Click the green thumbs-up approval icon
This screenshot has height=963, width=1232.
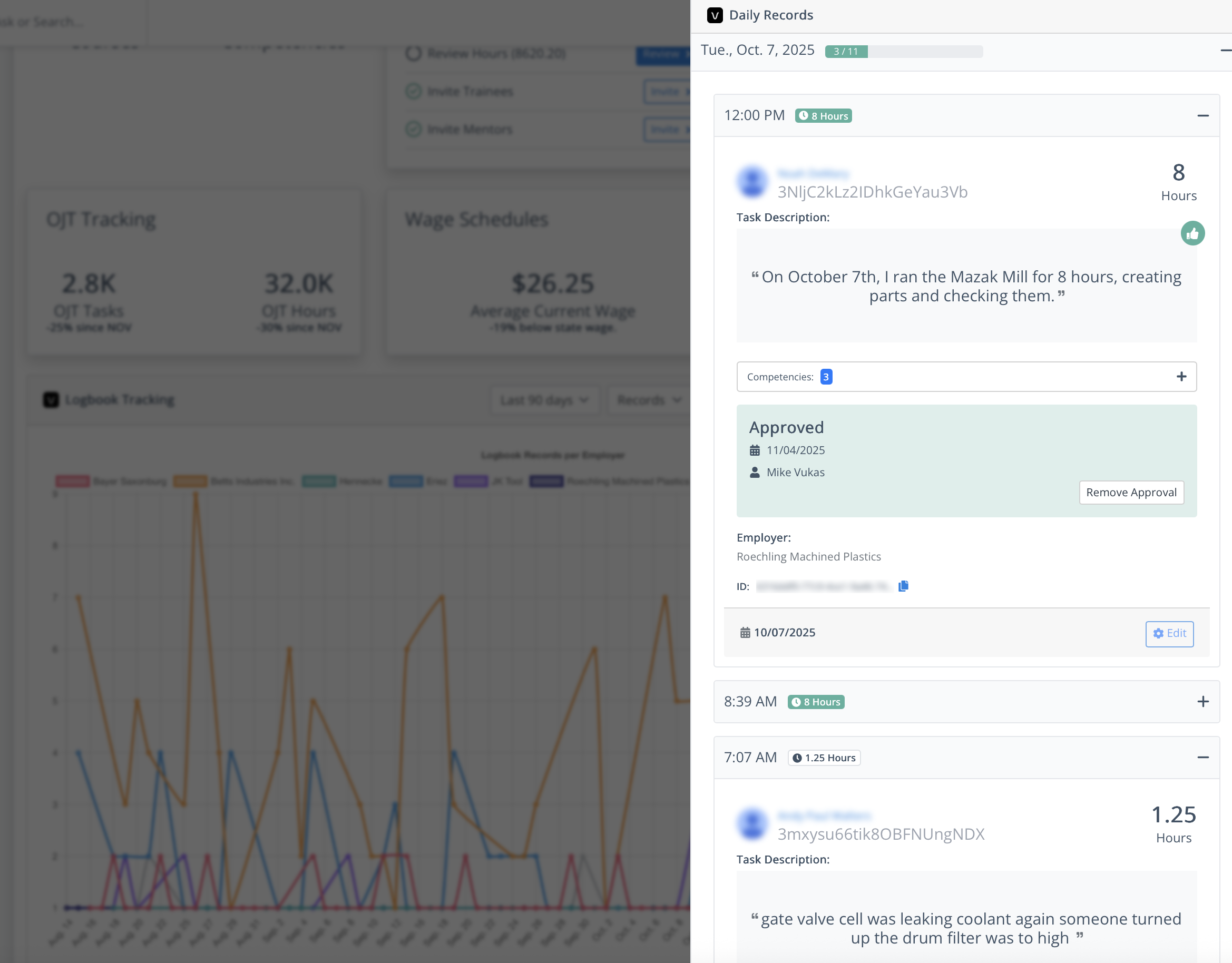(x=1192, y=233)
